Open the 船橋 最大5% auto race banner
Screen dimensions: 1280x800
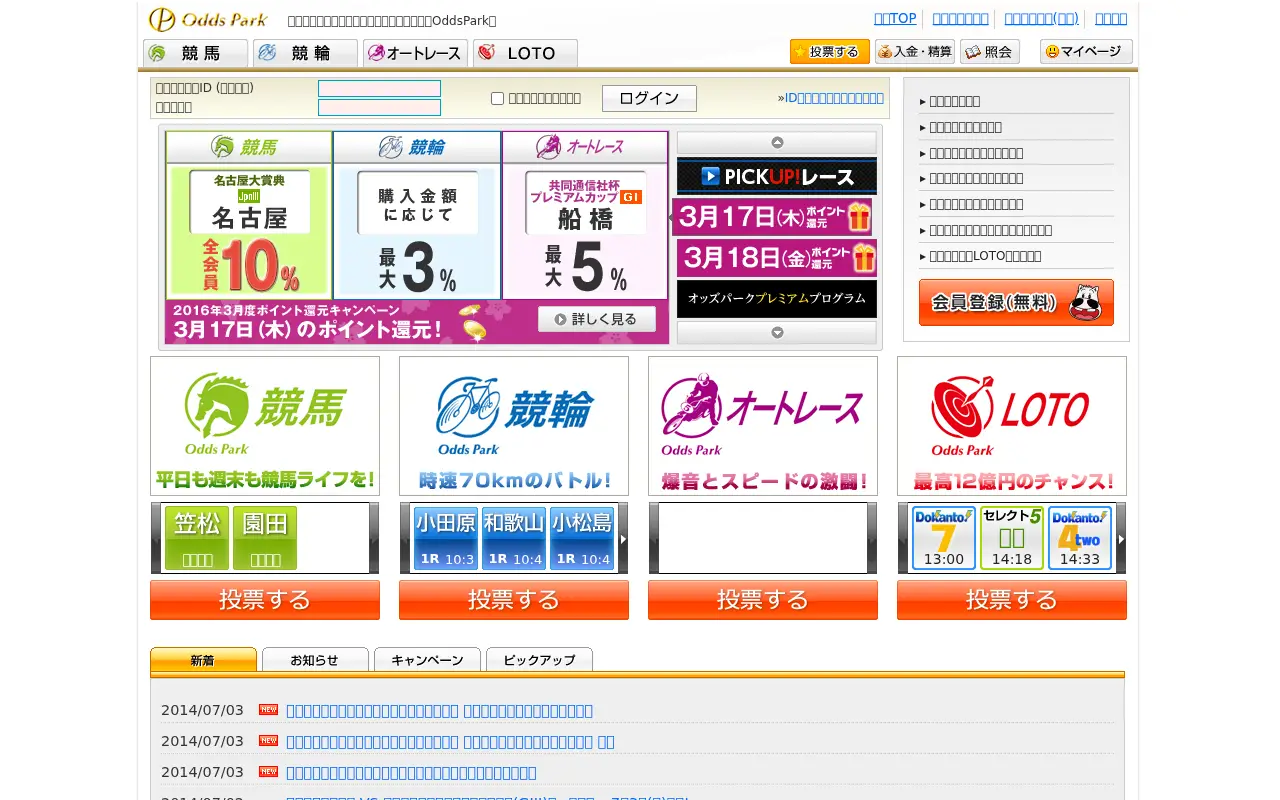[585, 215]
